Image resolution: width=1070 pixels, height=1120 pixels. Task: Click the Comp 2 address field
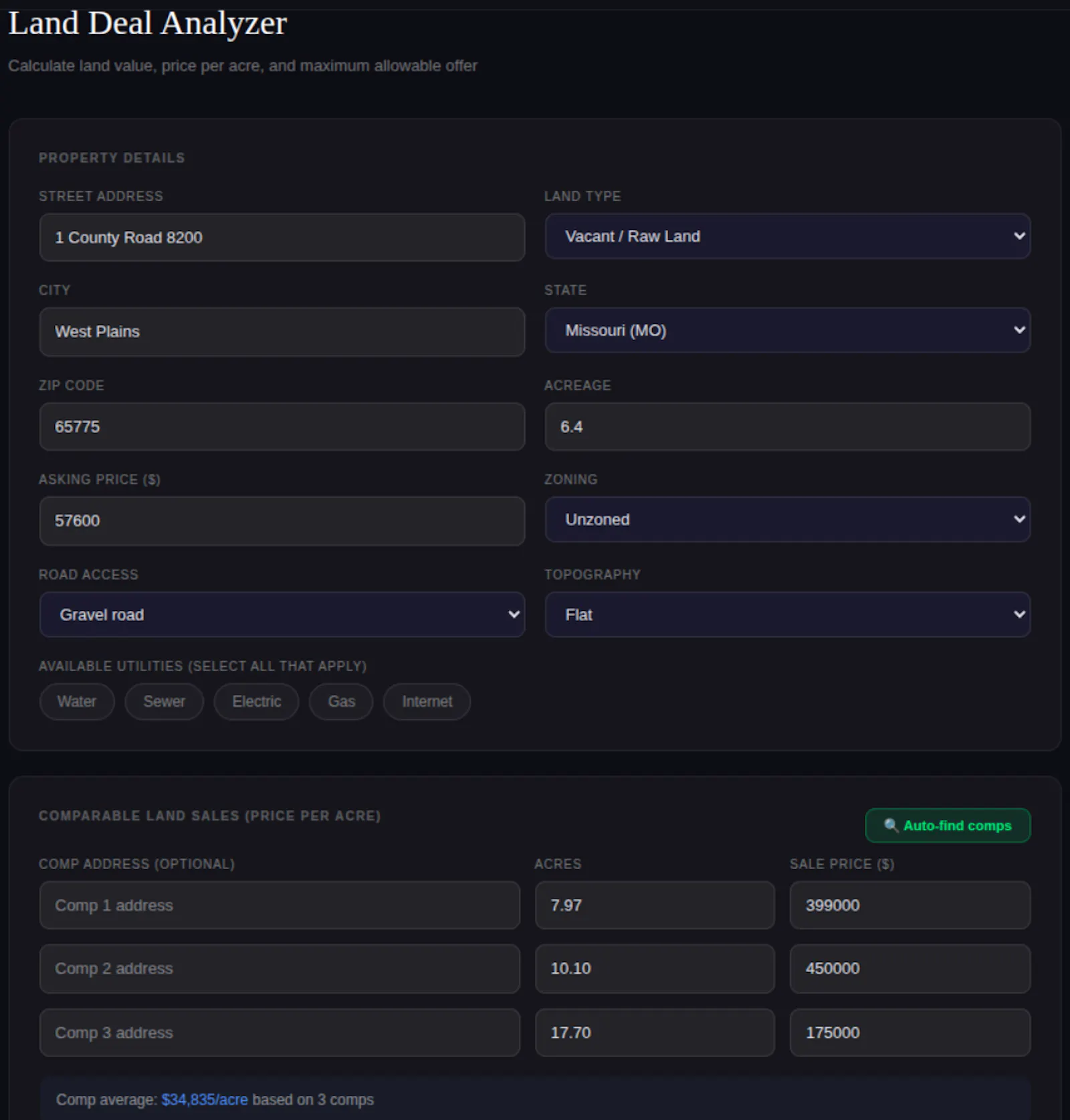point(280,968)
